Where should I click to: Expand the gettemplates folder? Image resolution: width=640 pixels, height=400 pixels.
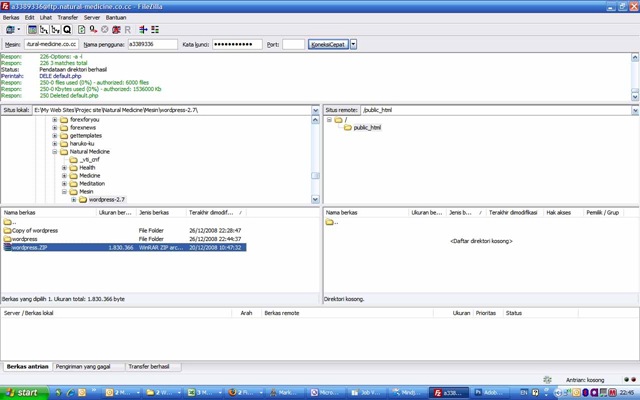pos(55,136)
